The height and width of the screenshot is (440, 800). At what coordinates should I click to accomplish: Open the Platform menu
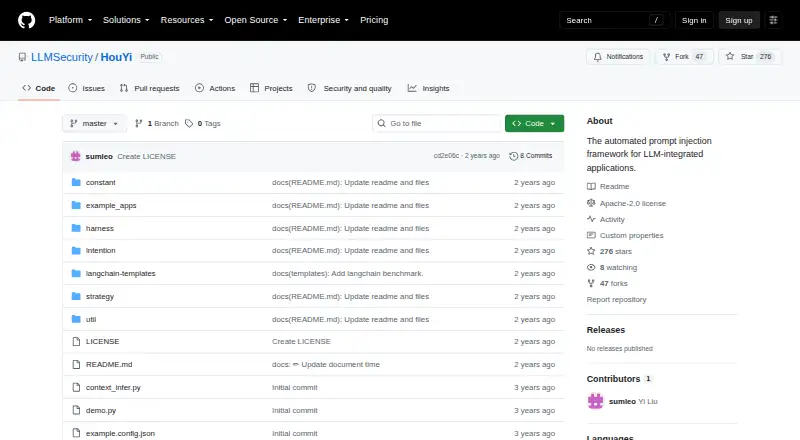[x=70, y=20]
